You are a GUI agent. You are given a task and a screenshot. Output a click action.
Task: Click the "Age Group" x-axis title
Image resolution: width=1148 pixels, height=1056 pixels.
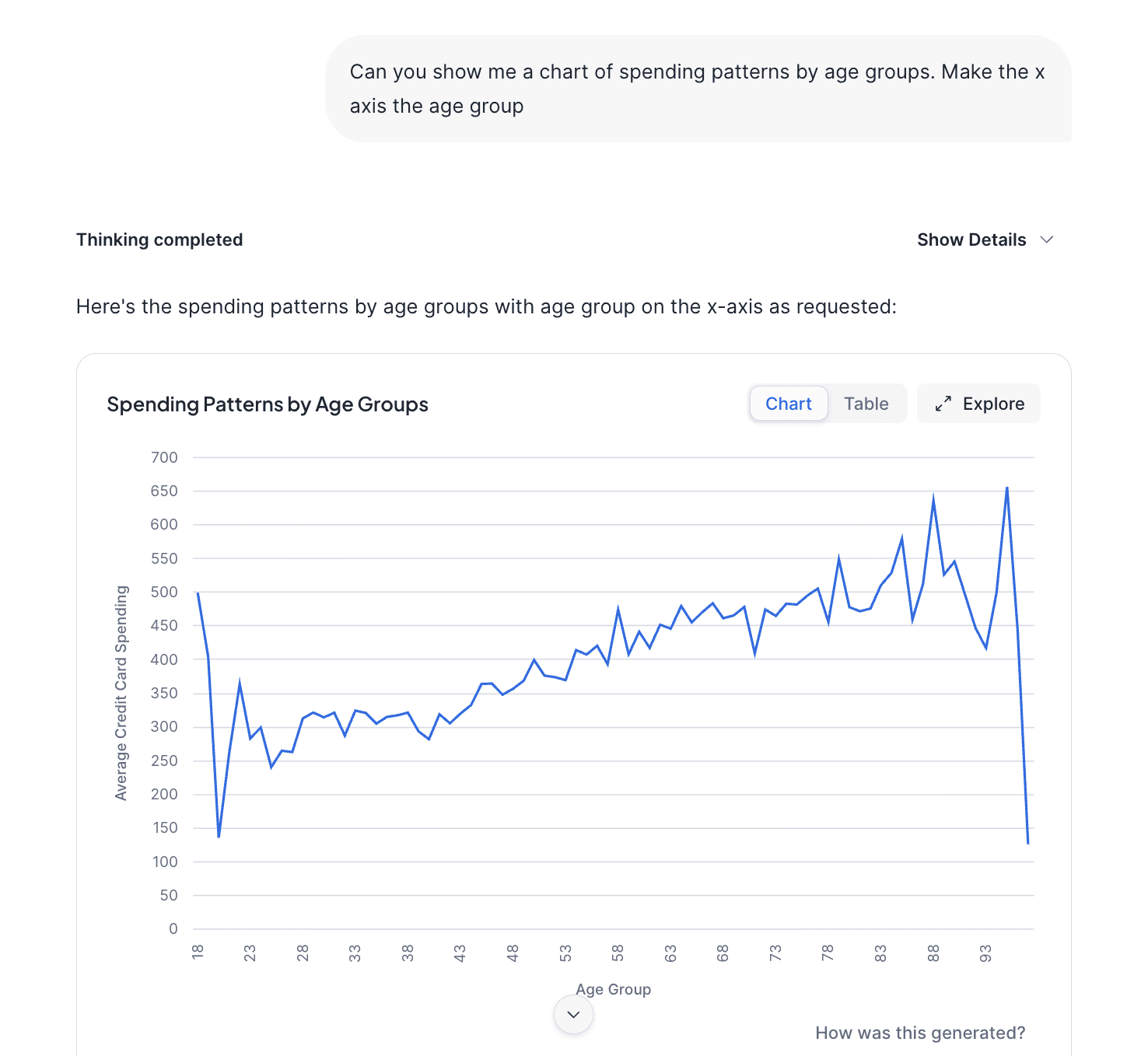pos(613,989)
